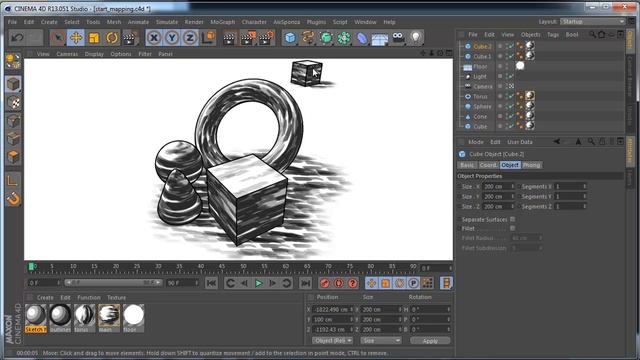Select the Sketch material swatch
The image size is (640, 360).
click(x=36, y=318)
